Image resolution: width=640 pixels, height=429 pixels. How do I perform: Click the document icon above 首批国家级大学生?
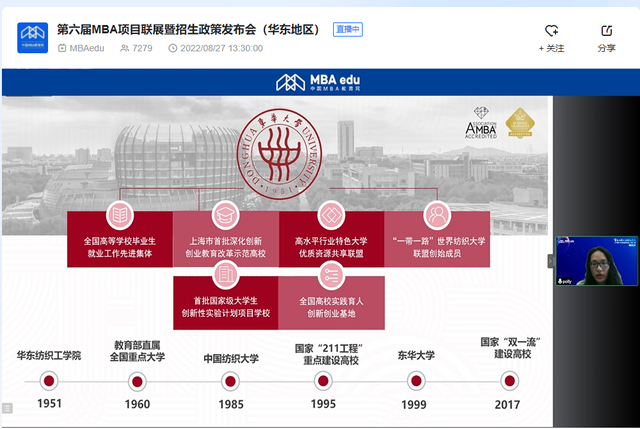tap(225, 274)
